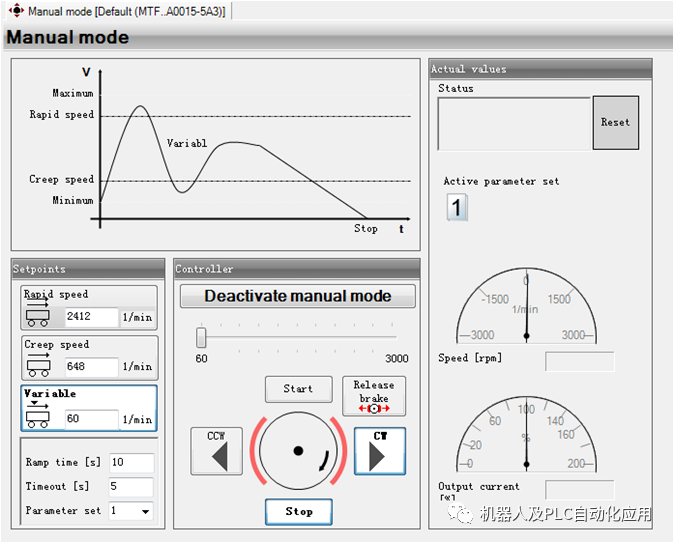Viewport: 674px width, 543px height.
Task: Select the Creep speed setpoint box
Action: [89, 358]
